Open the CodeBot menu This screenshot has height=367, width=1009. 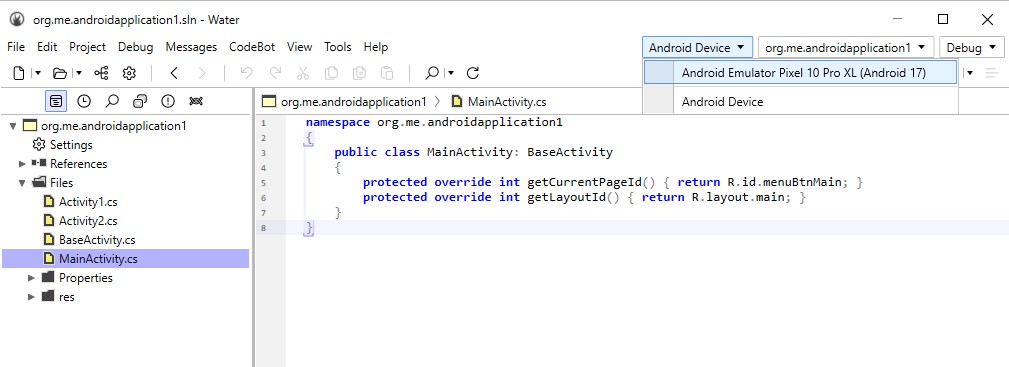point(252,47)
